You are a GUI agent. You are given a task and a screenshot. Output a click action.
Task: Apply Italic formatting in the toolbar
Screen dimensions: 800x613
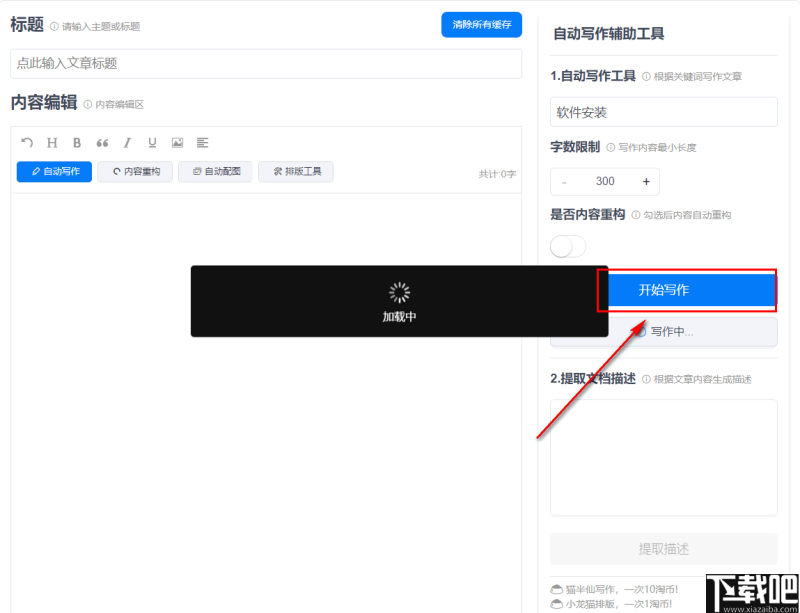[x=126, y=142]
